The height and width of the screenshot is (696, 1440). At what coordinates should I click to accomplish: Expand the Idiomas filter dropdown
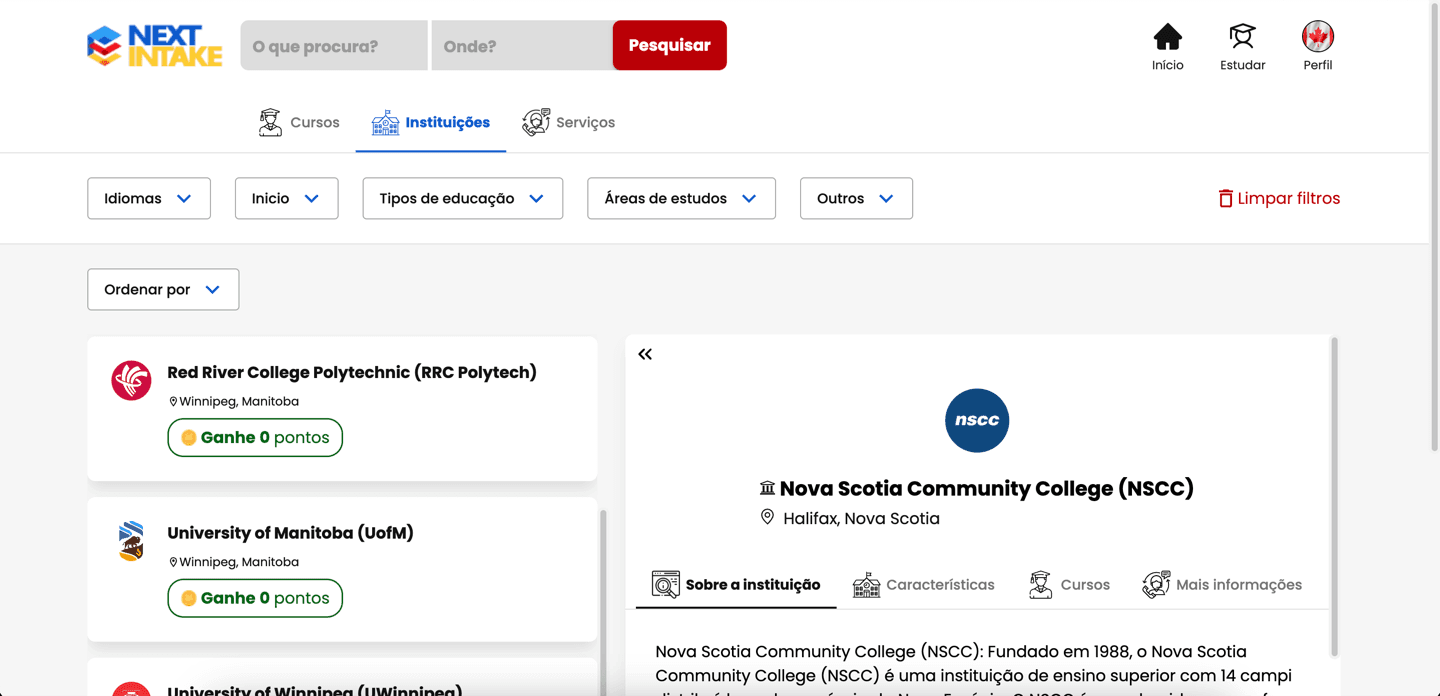[149, 198]
